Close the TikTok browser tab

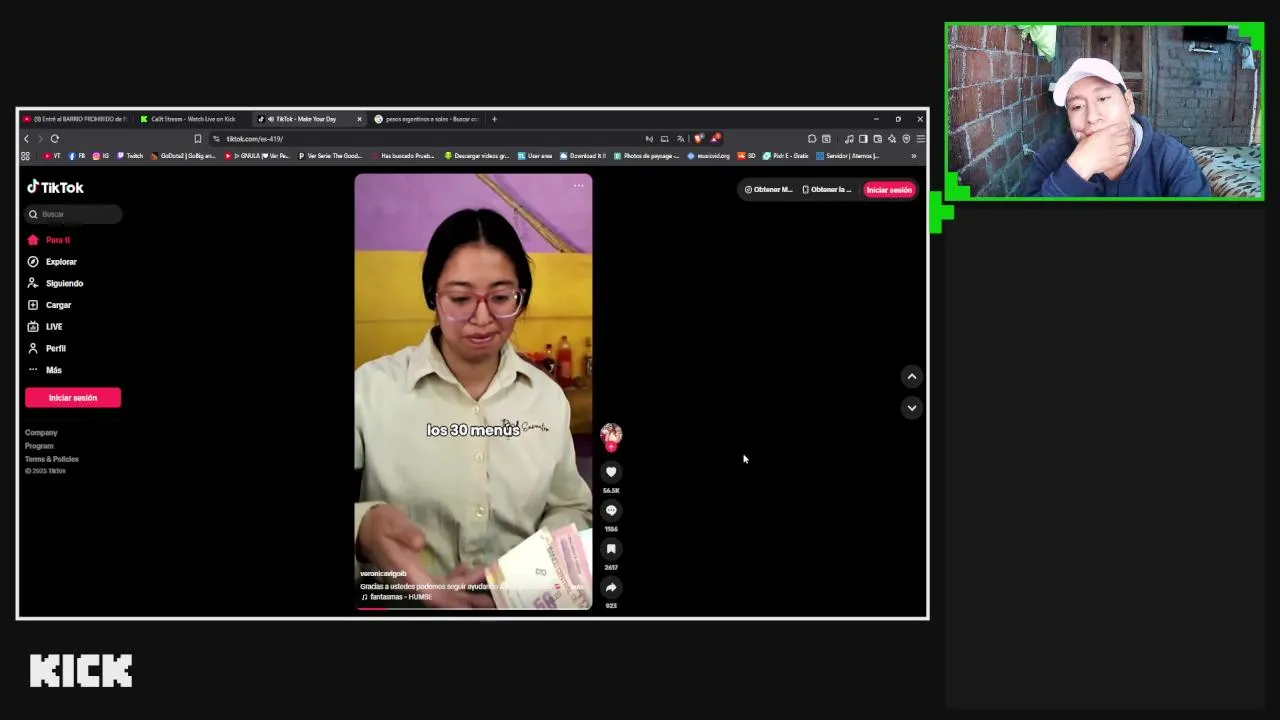coord(359,119)
